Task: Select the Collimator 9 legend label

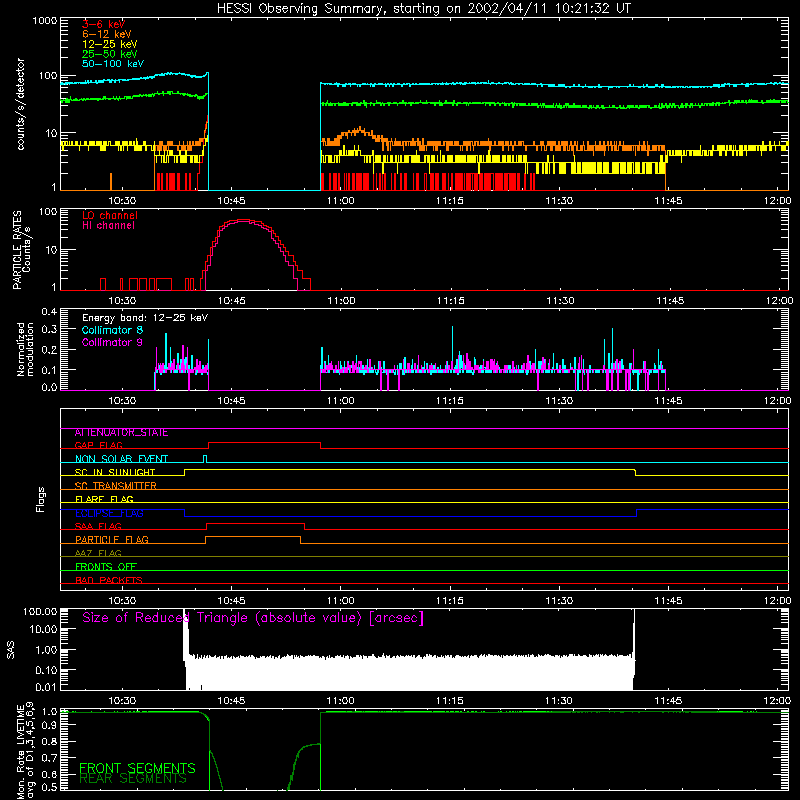Action: (x=112, y=342)
